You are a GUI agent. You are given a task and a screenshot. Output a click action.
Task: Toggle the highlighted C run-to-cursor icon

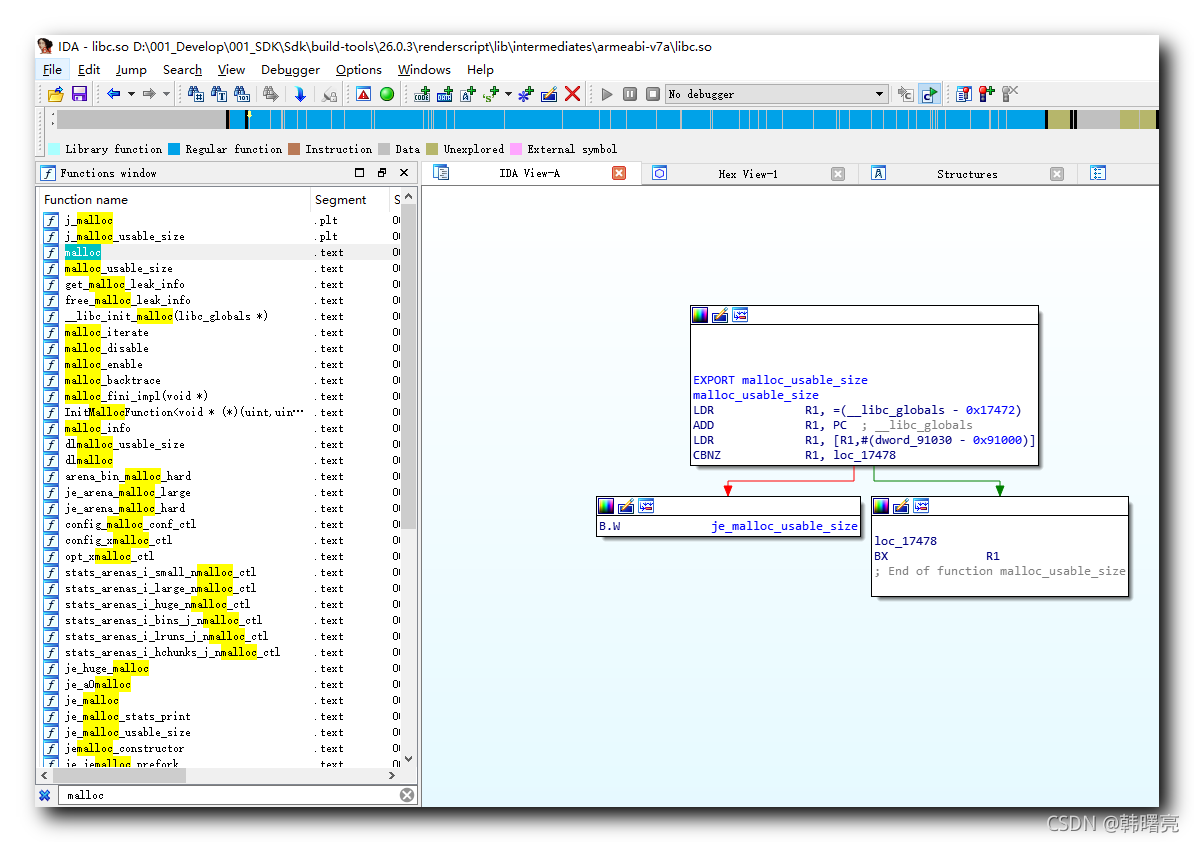930,94
